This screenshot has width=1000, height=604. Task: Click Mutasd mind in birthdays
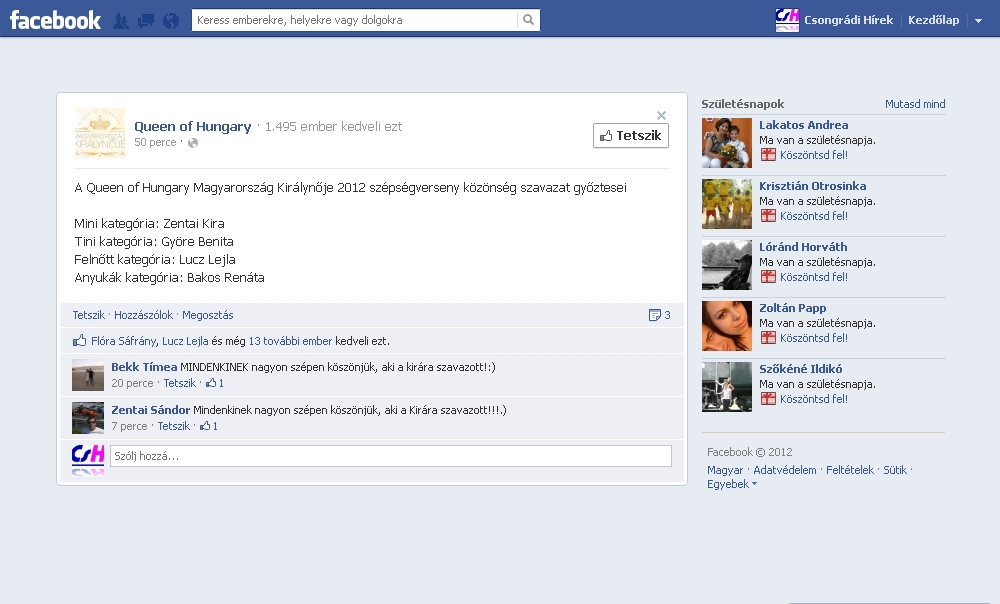point(915,104)
